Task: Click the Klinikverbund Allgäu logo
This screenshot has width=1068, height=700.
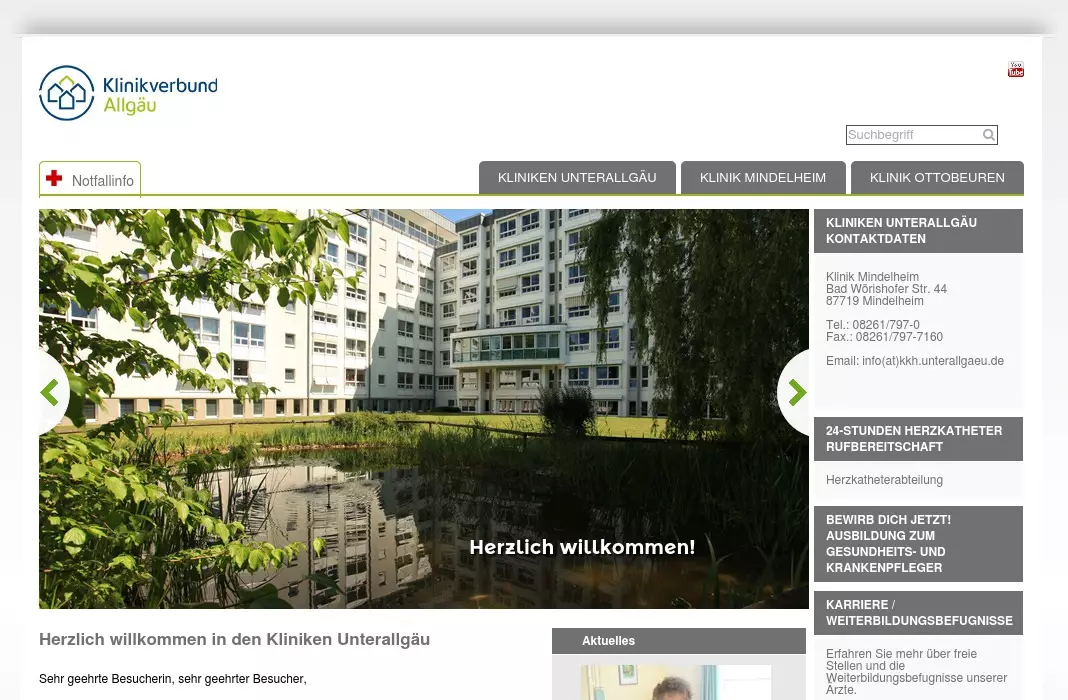Action: tap(128, 93)
